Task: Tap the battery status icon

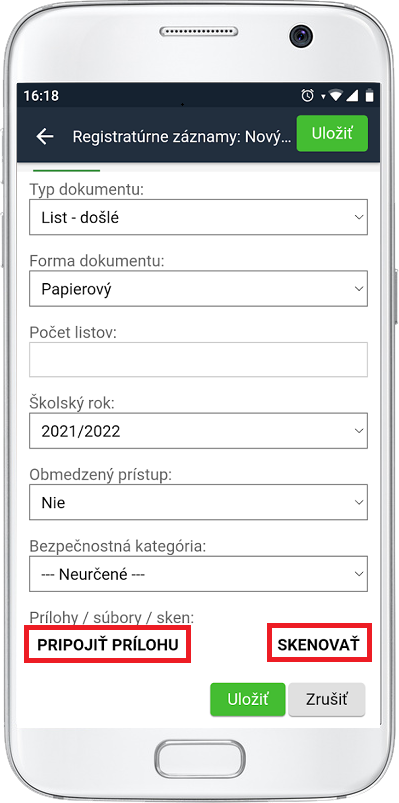Action: click(369, 96)
